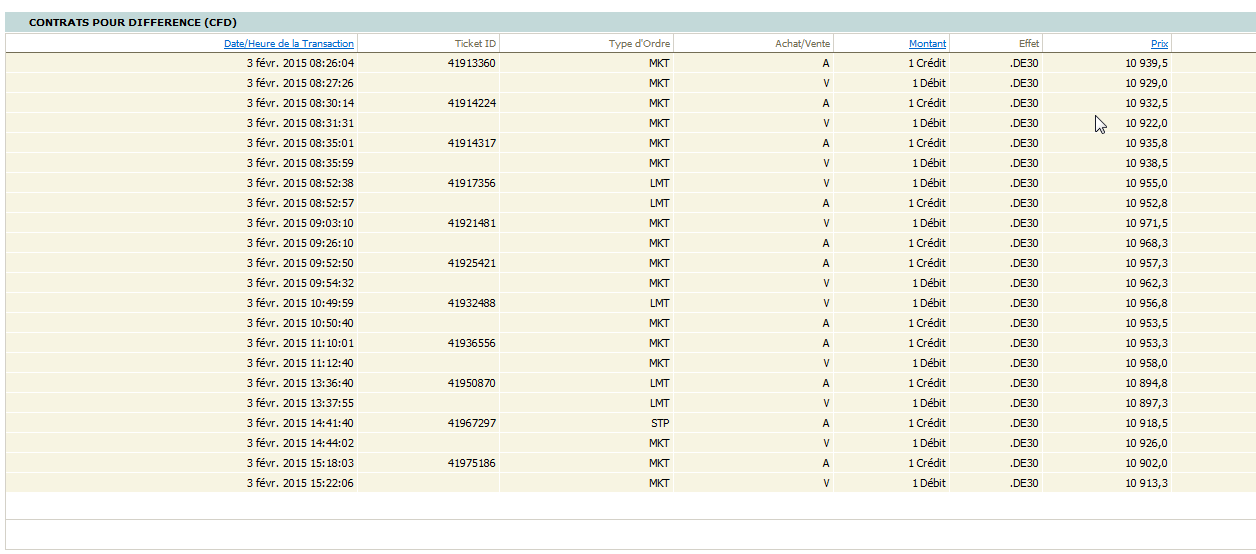This screenshot has height=554, width=1256.
Task: Click the price 10 894,8
Action: tap(1146, 383)
